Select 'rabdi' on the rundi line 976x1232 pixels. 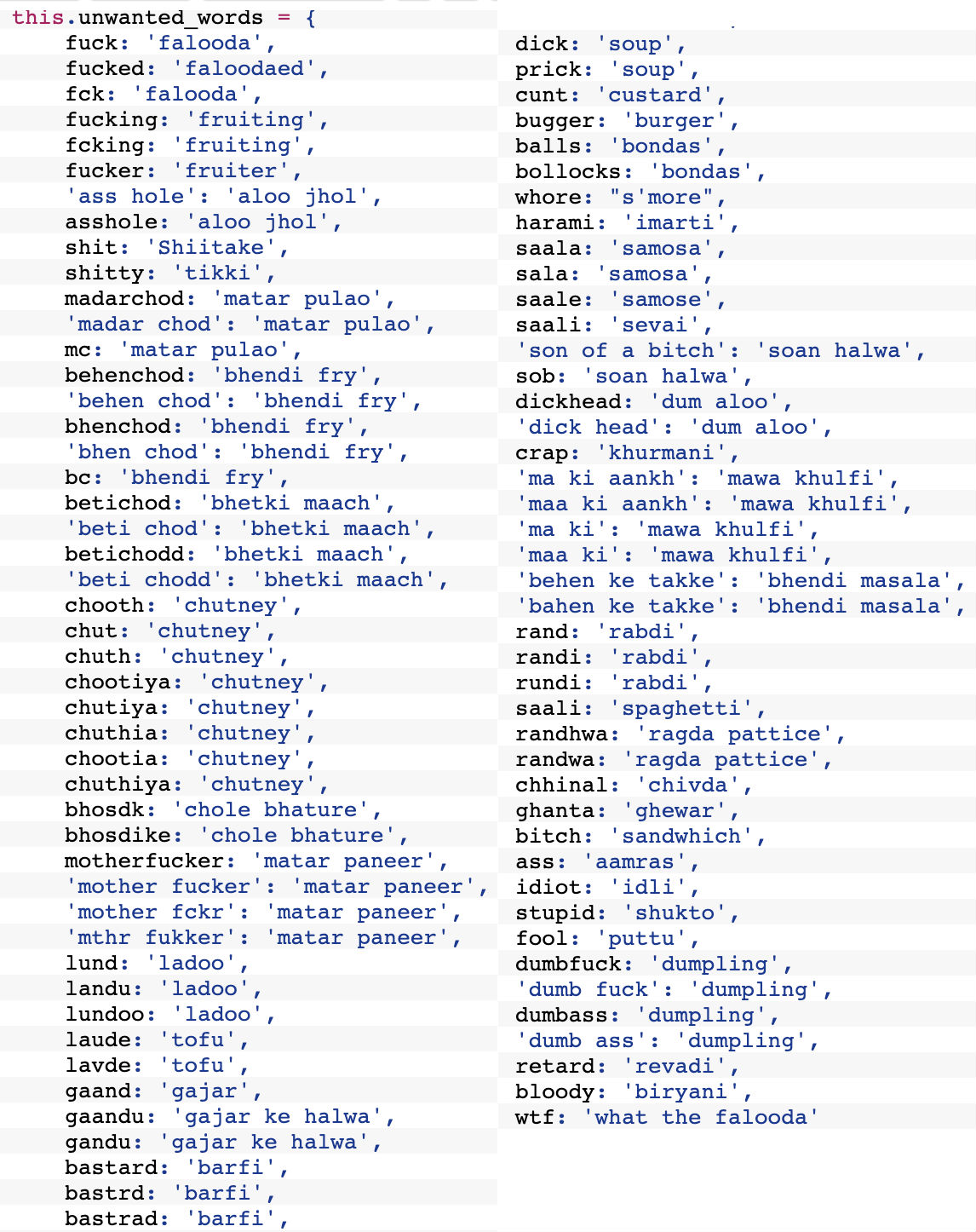(654, 682)
